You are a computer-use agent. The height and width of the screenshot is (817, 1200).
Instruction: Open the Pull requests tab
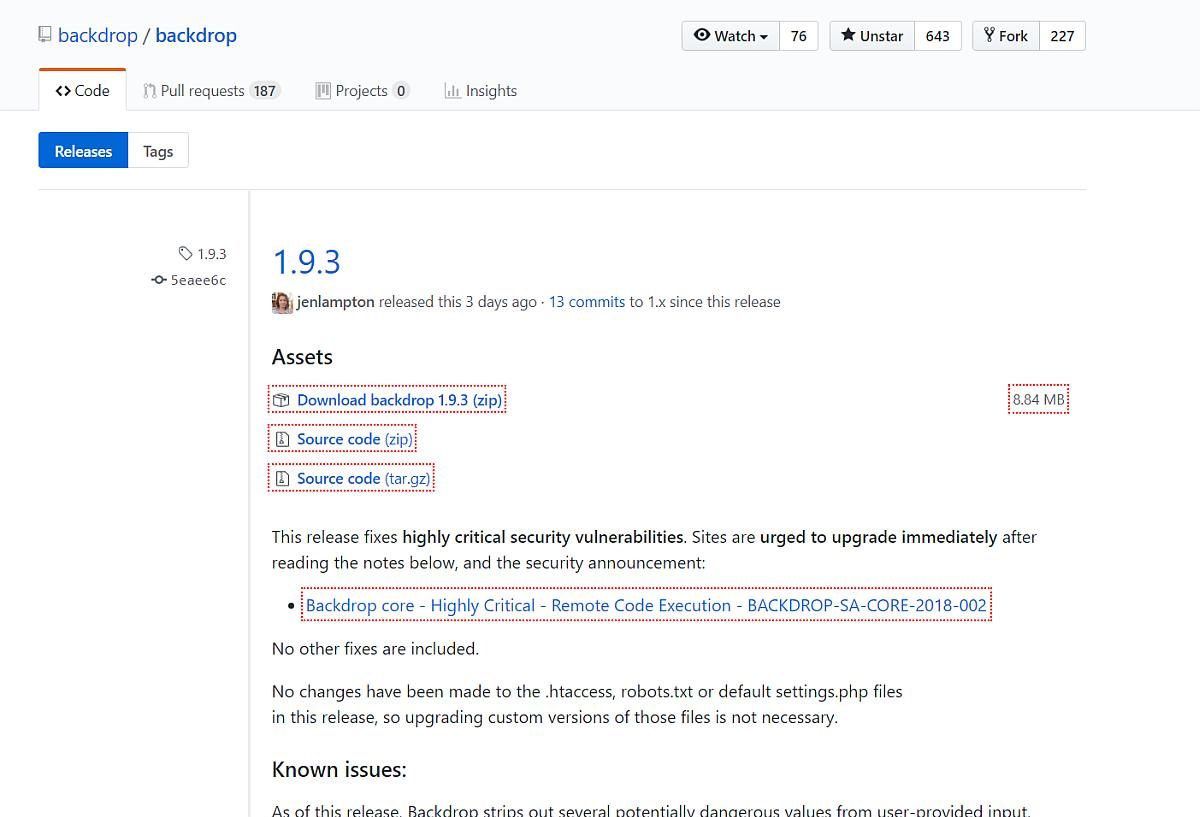tap(210, 90)
